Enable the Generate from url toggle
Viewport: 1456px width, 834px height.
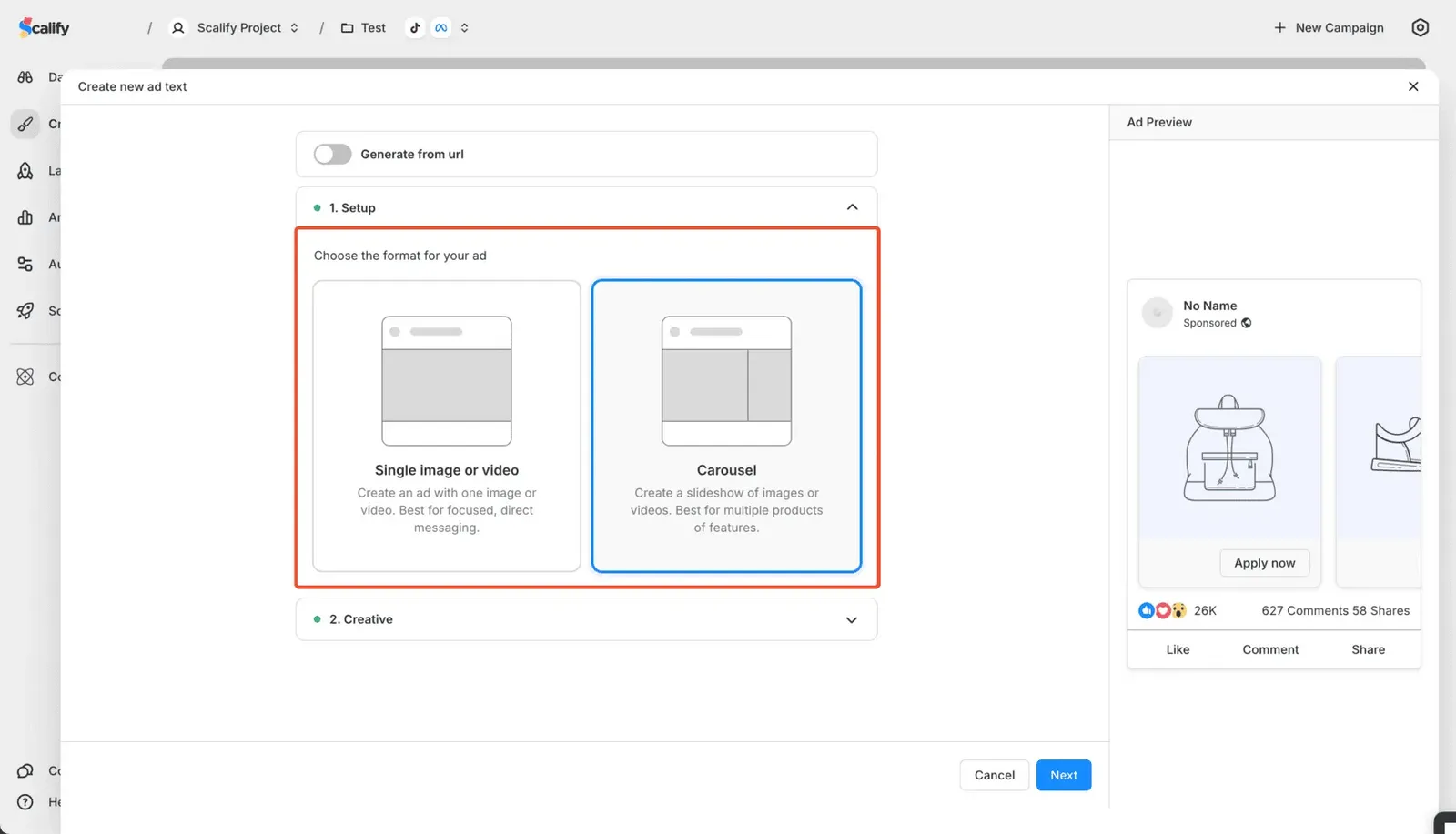coord(332,154)
